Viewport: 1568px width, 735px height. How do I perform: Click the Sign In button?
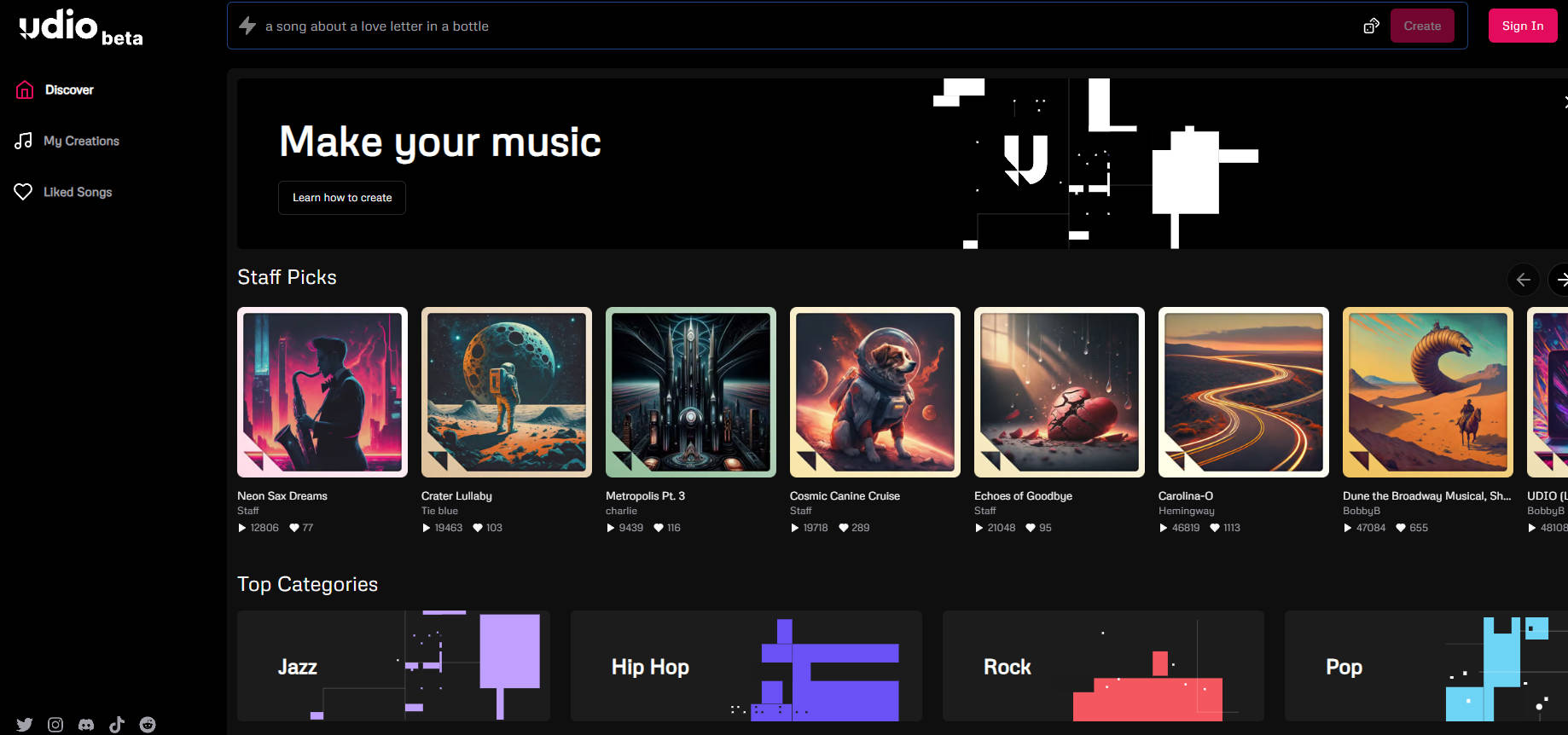(x=1523, y=26)
